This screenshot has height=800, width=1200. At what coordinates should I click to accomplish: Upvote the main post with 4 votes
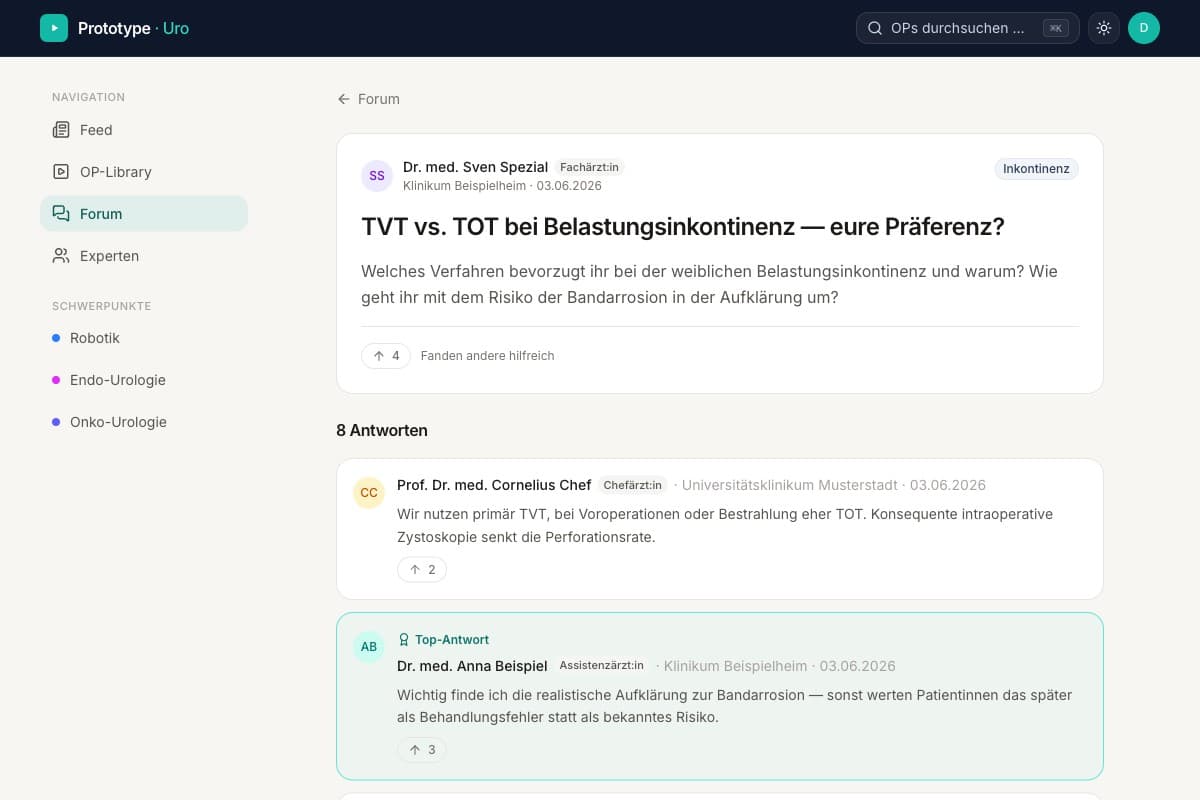[386, 356]
